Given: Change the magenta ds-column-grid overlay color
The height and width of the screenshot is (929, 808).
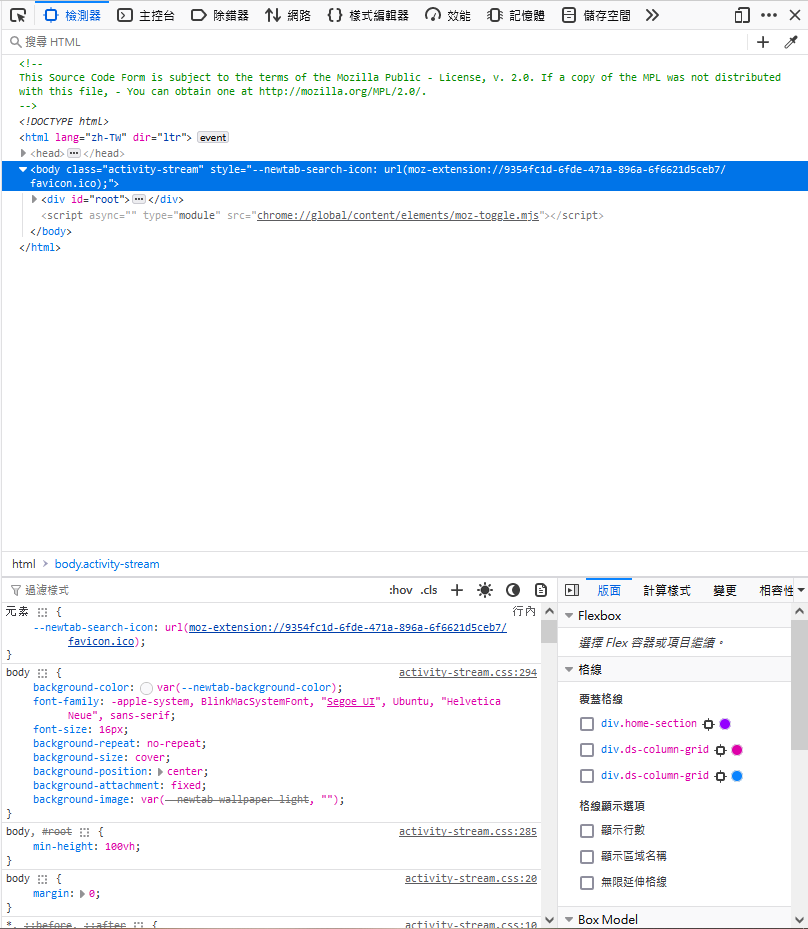Looking at the screenshot, I should [738, 750].
